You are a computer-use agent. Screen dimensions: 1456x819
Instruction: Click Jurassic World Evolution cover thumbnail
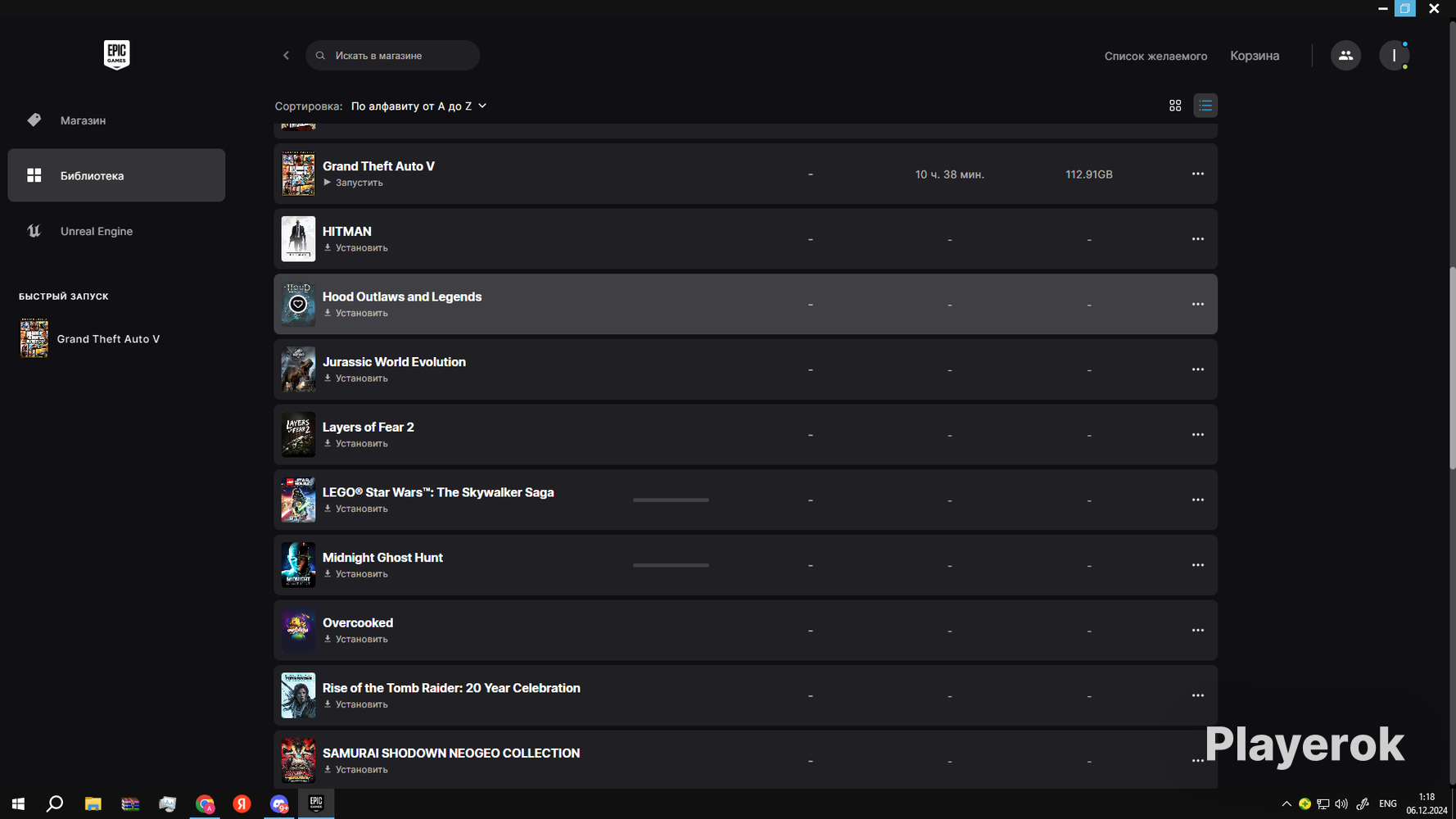pyautogui.click(x=298, y=369)
